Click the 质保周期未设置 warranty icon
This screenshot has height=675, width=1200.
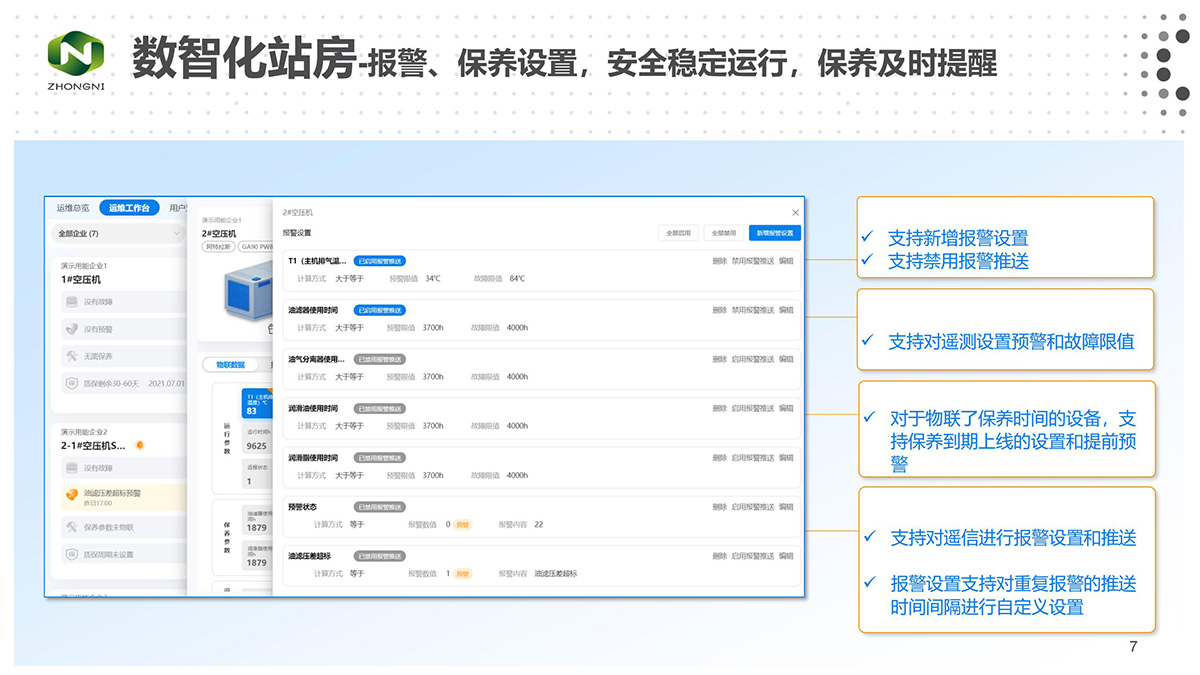coord(71,554)
